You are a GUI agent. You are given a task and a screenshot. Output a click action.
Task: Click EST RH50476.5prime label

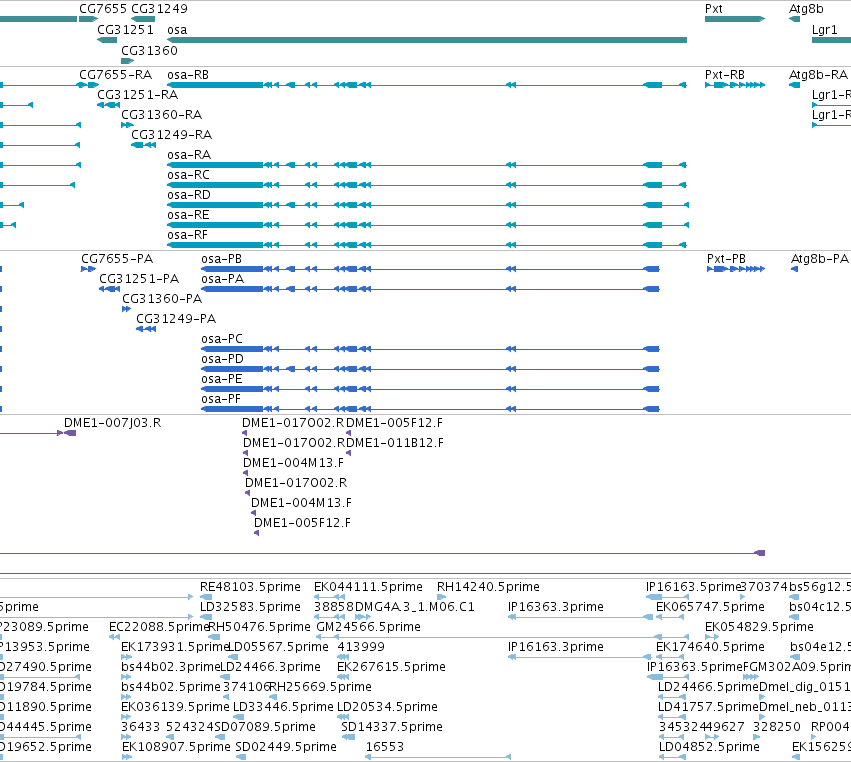259,627
